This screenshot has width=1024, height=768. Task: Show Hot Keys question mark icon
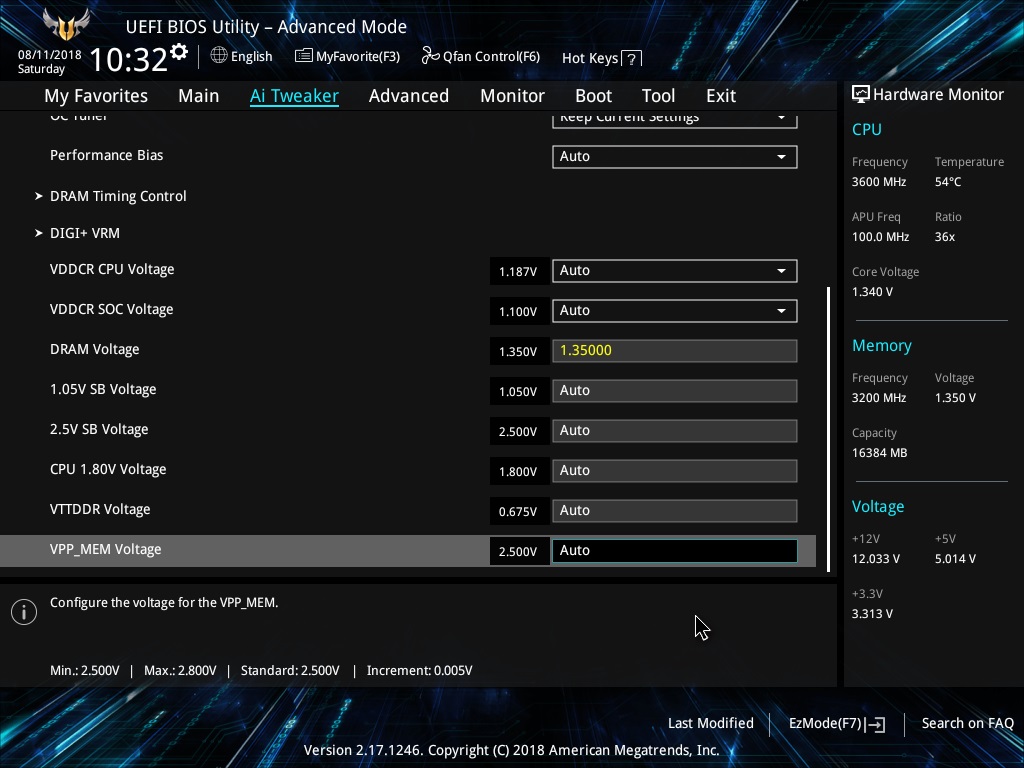coord(632,59)
